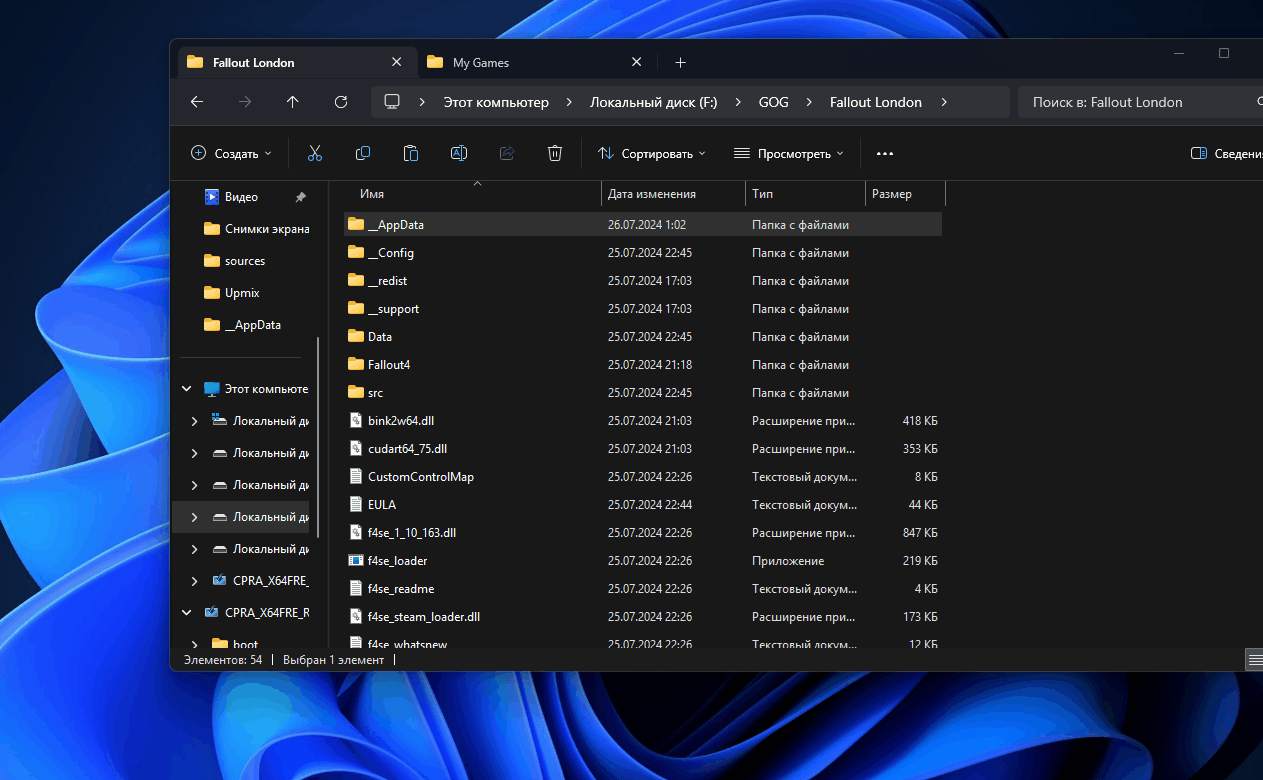Select the __support folder row

(643, 309)
